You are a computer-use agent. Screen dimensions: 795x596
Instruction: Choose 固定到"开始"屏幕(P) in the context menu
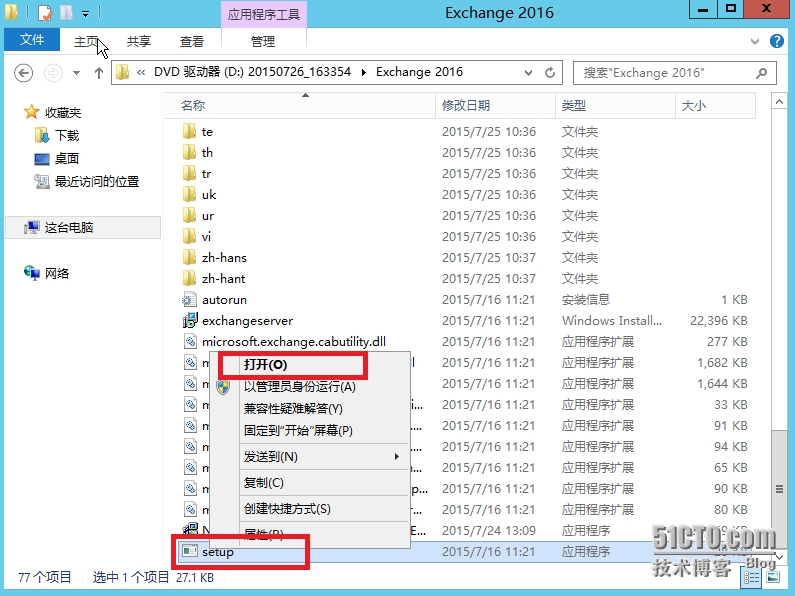(310, 431)
